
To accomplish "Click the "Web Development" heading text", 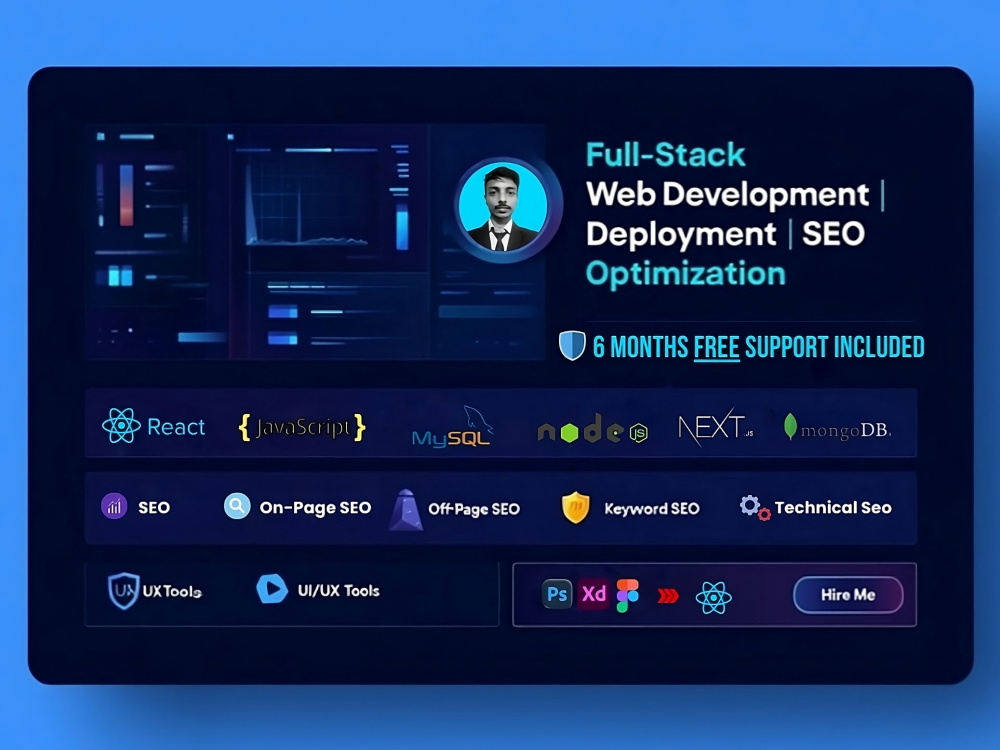I will click(727, 194).
